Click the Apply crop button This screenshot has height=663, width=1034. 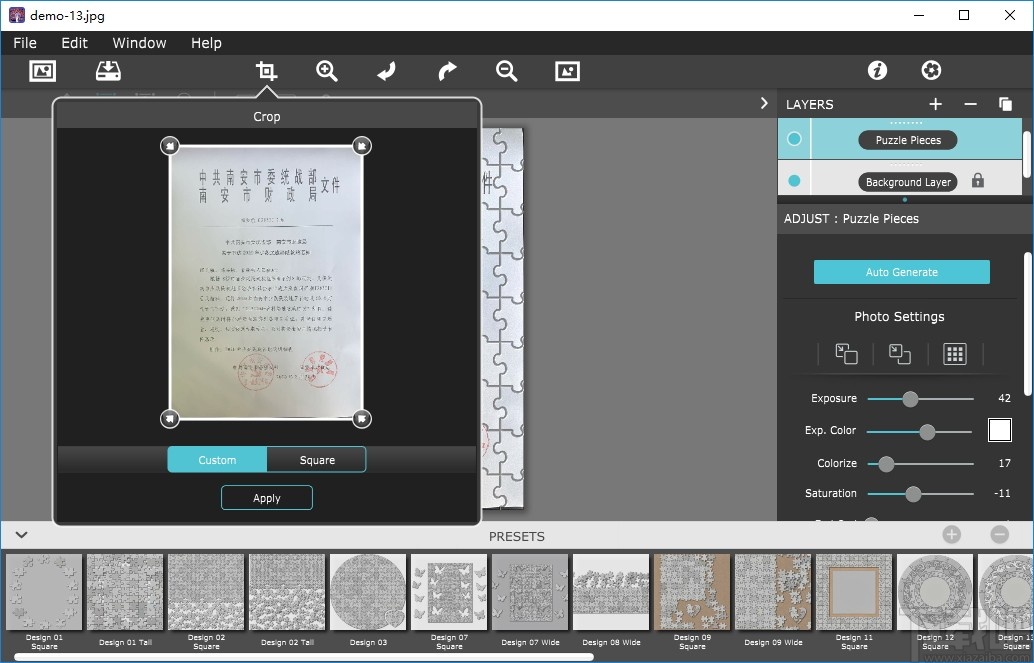point(266,498)
